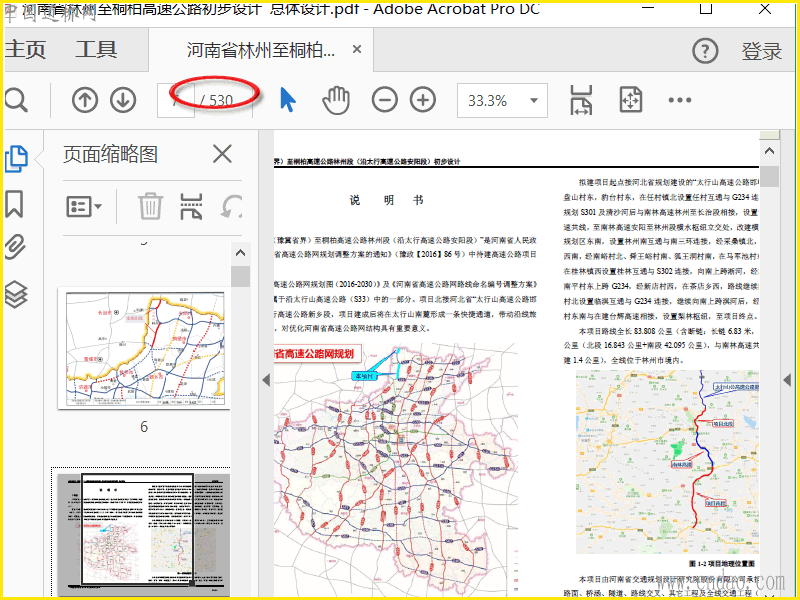The width and height of the screenshot is (800, 600).
Task: Toggle the page thumbnails sidebar icon
Action: tap(15, 158)
